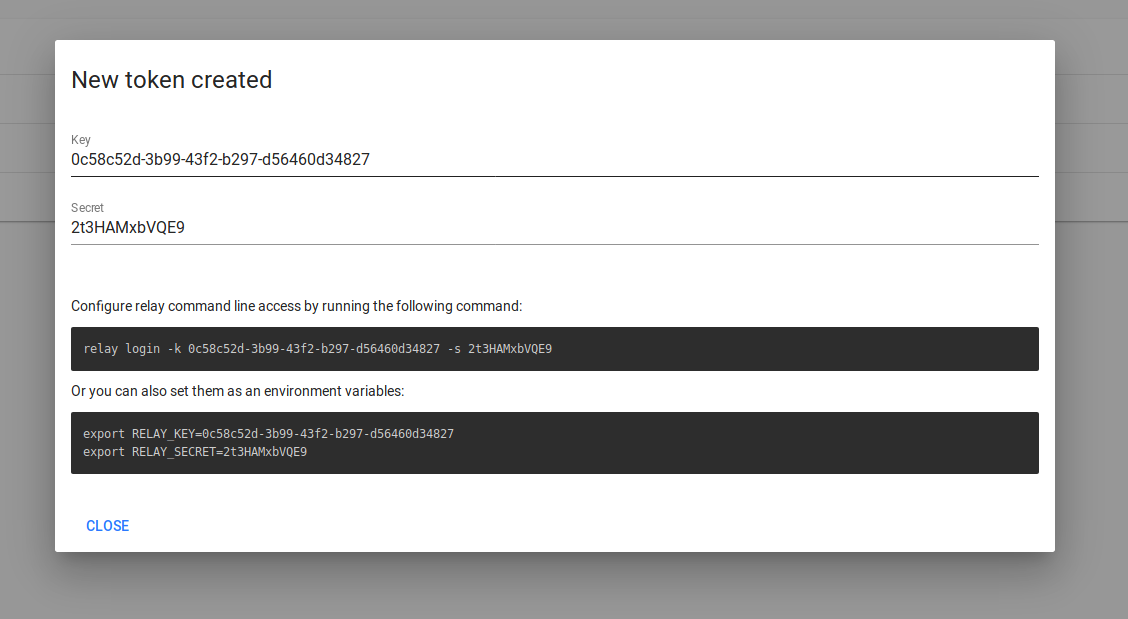
Task: Click the New token created dialog title
Action: [x=171, y=80]
